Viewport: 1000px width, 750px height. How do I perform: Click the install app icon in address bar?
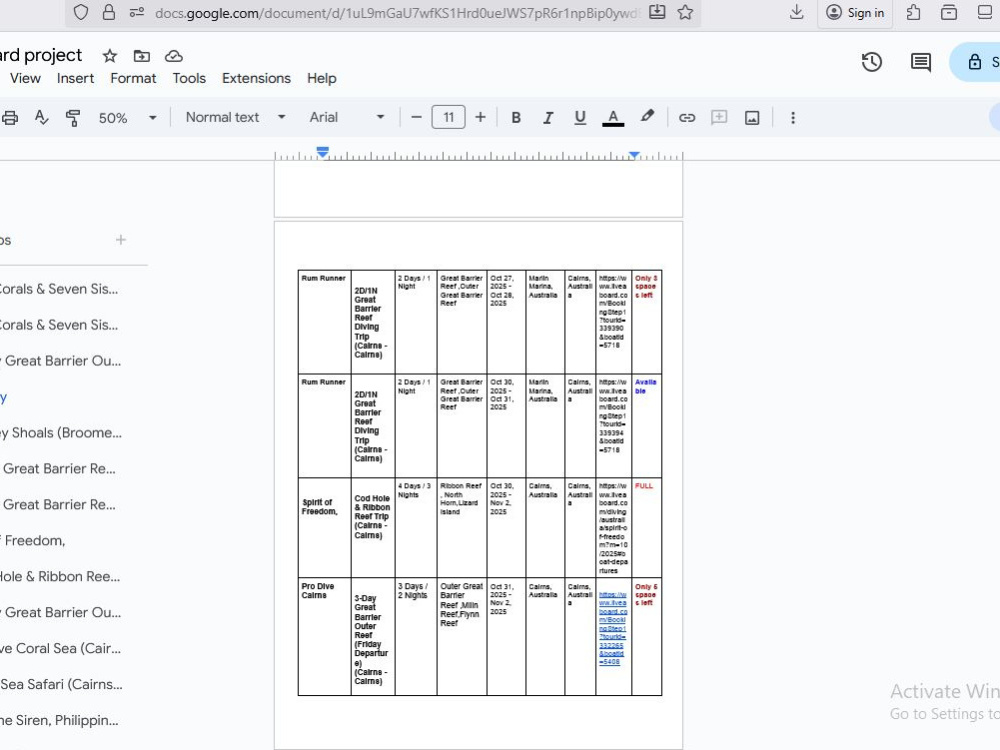click(x=657, y=12)
